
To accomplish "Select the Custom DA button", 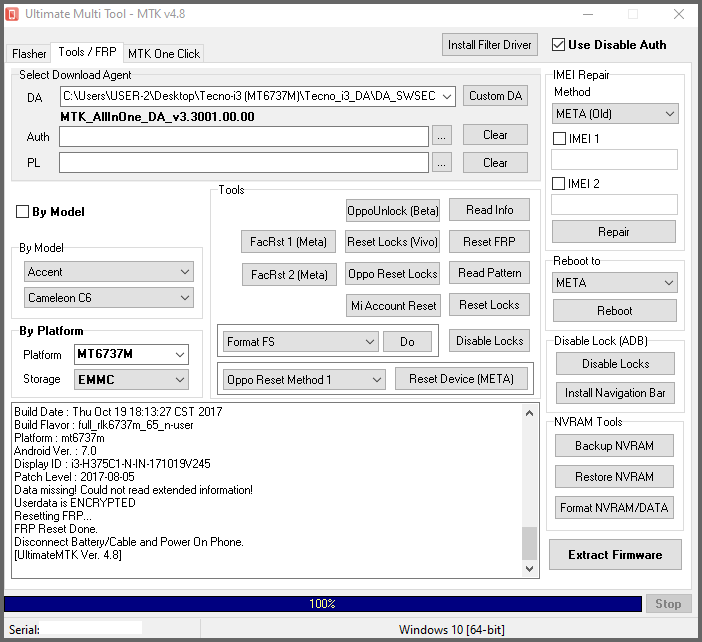I will click(495, 96).
